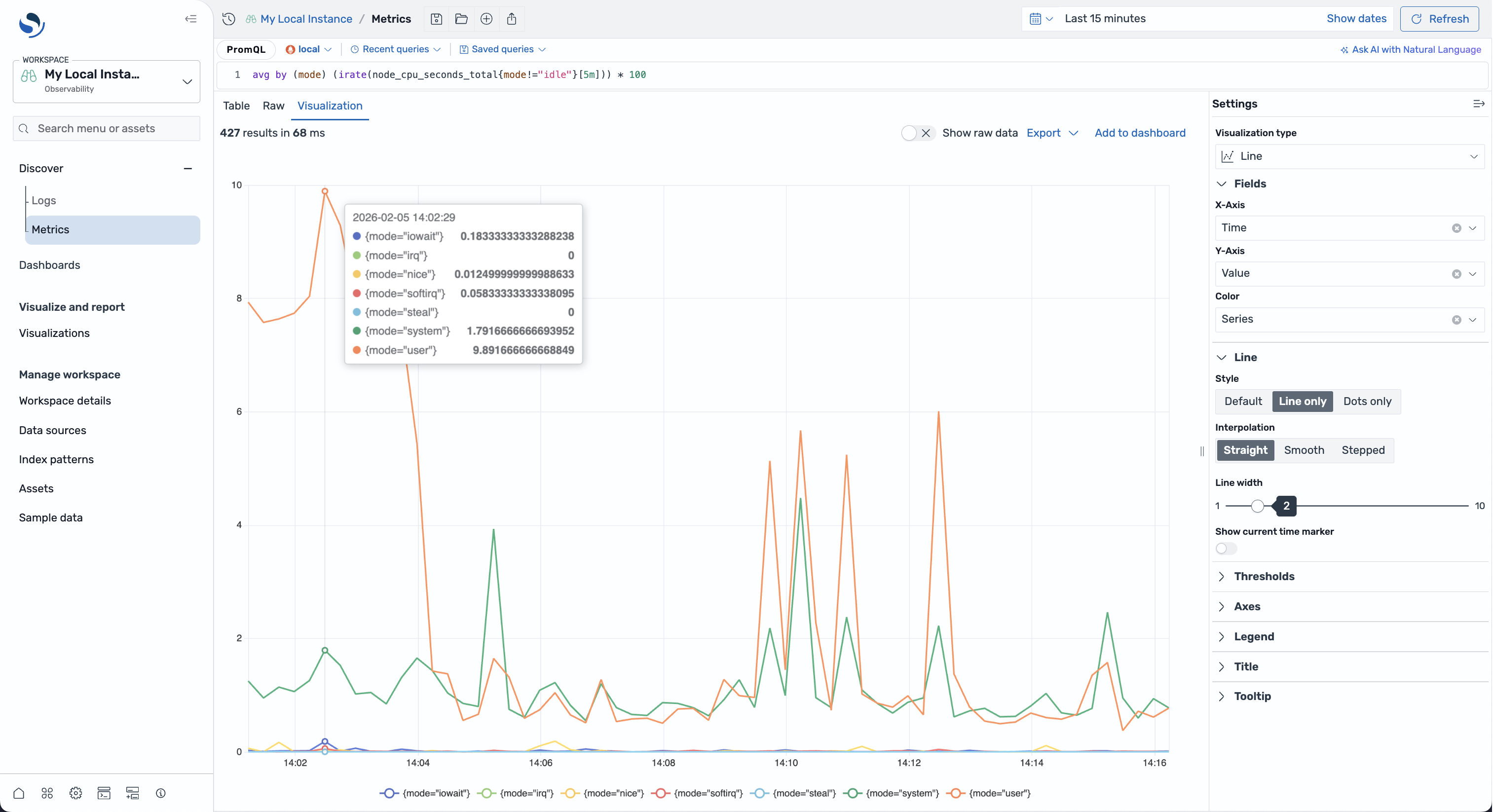Collapse the left sidebar with the arrow icon
The width and height of the screenshot is (1493, 812).
(x=190, y=19)
